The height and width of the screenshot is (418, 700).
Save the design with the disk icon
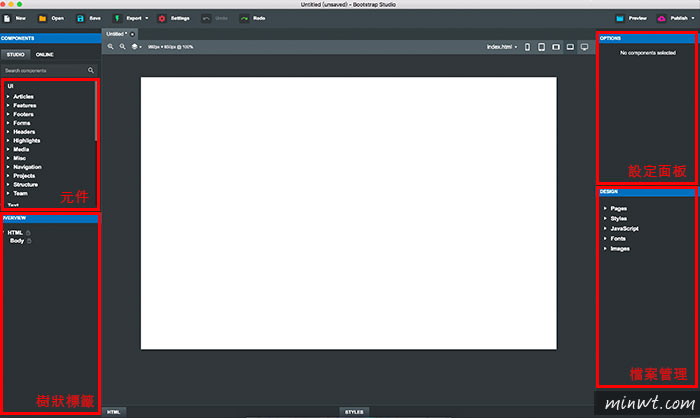80,19
